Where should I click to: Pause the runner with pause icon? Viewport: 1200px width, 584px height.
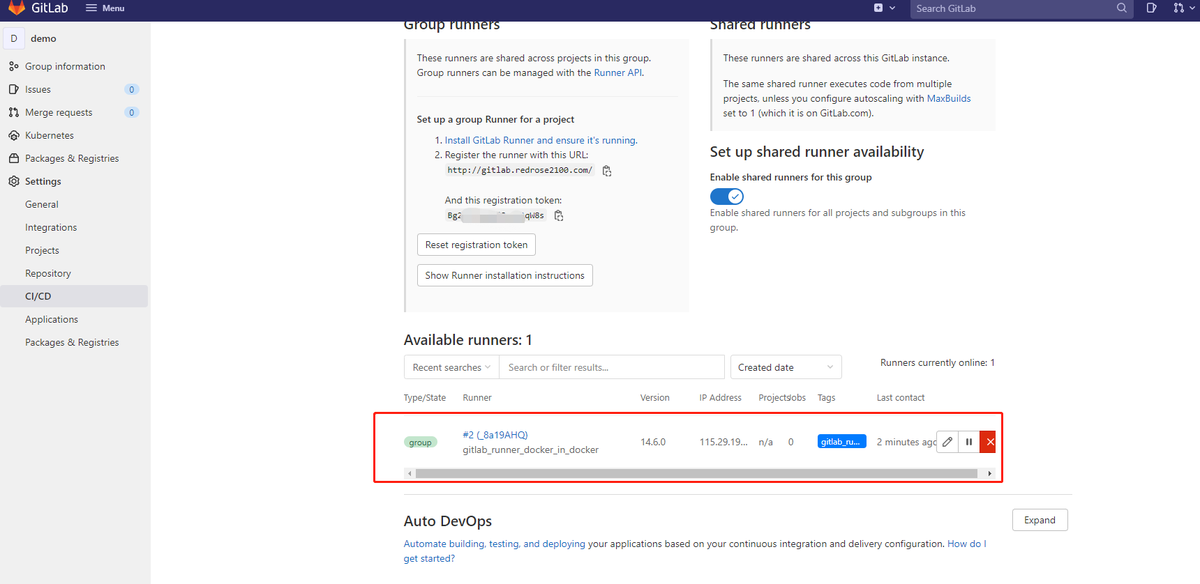coord(969,442)
